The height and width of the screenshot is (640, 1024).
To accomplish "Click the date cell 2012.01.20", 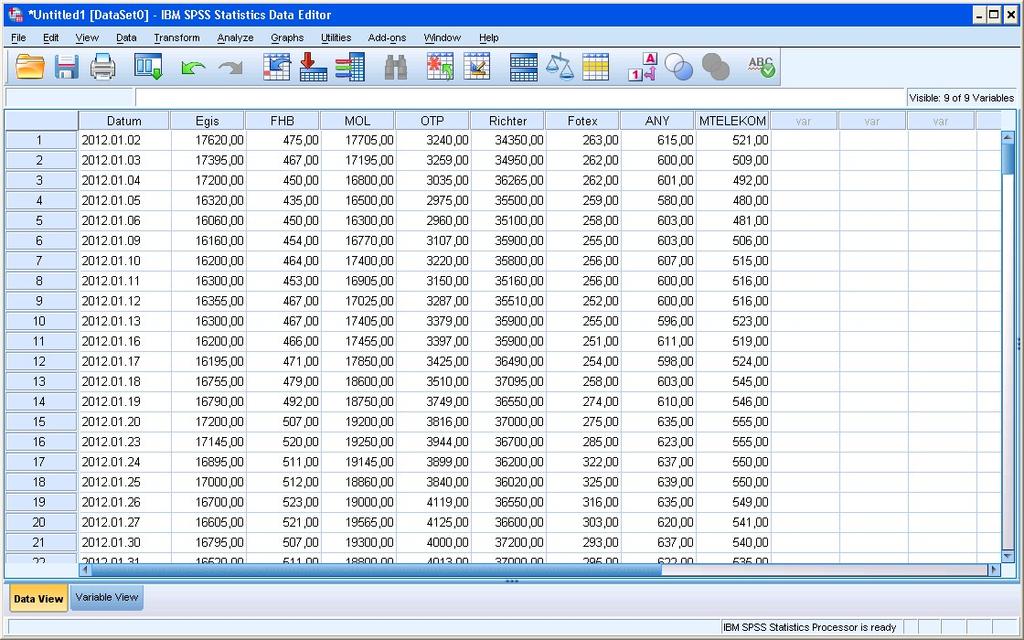I will coord(125,422).
